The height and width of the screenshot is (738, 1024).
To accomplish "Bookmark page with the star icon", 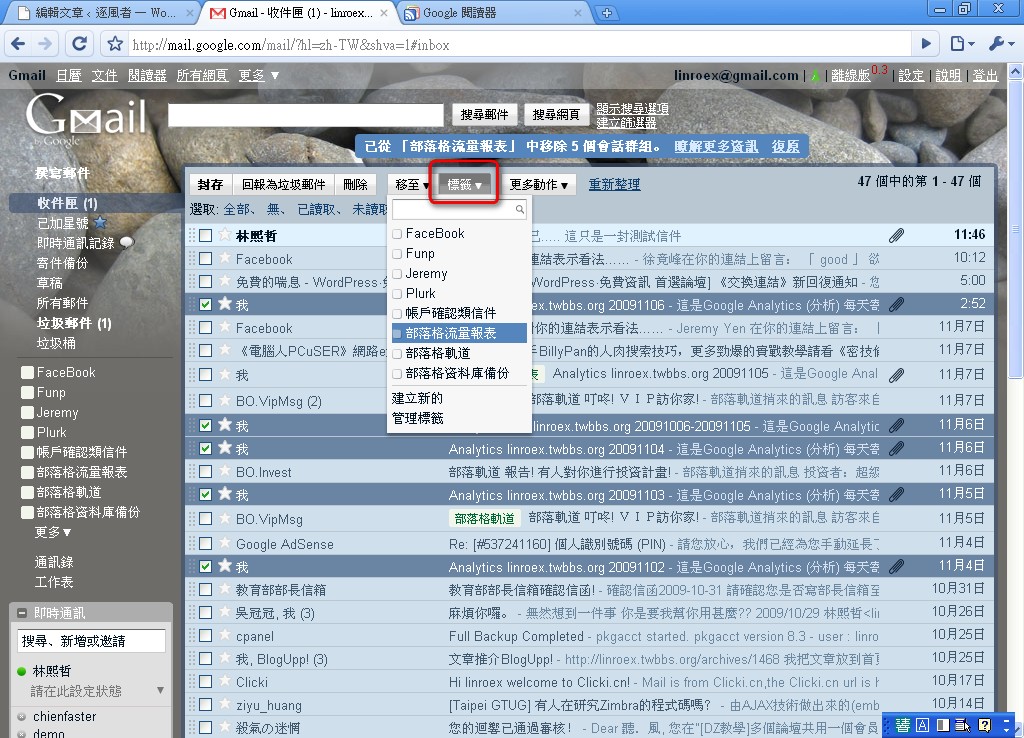I will (115, 44).
